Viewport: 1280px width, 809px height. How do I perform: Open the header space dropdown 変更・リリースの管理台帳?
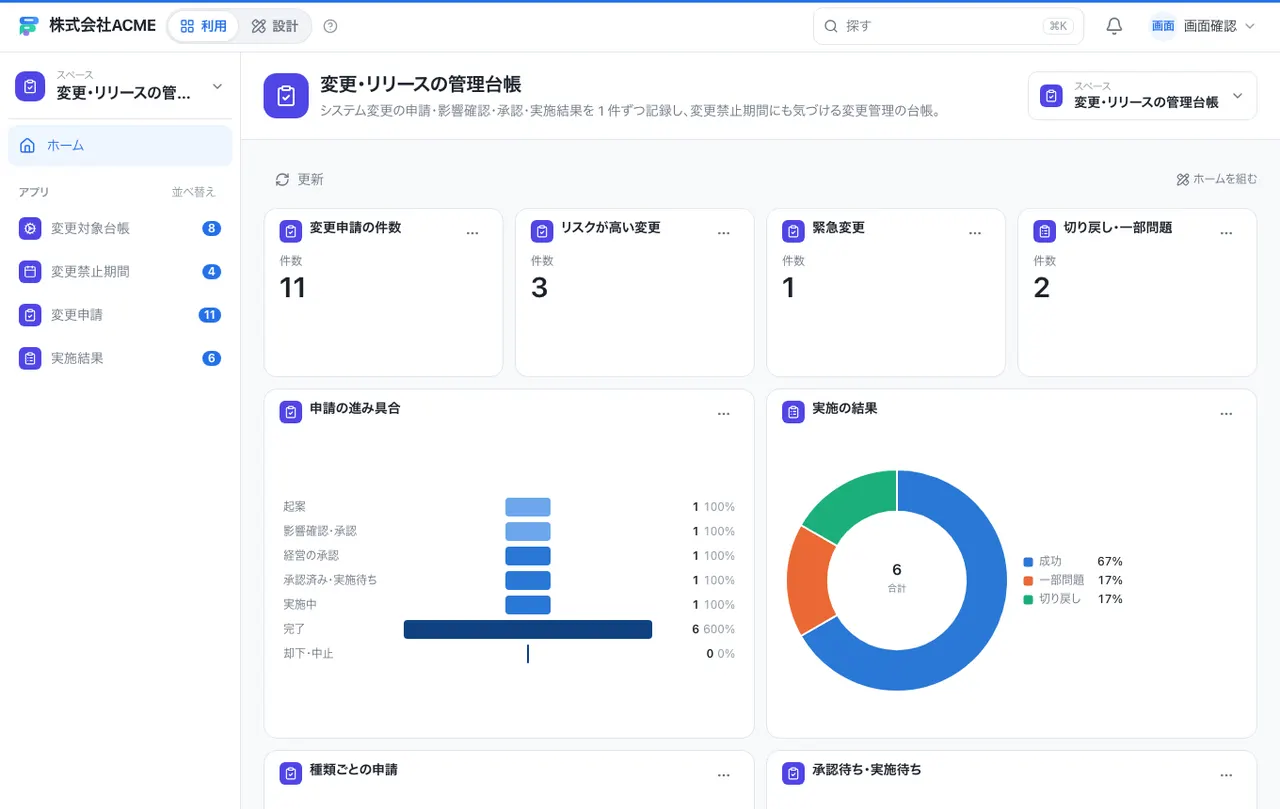pyautogui.click(x=1142, y=96)
